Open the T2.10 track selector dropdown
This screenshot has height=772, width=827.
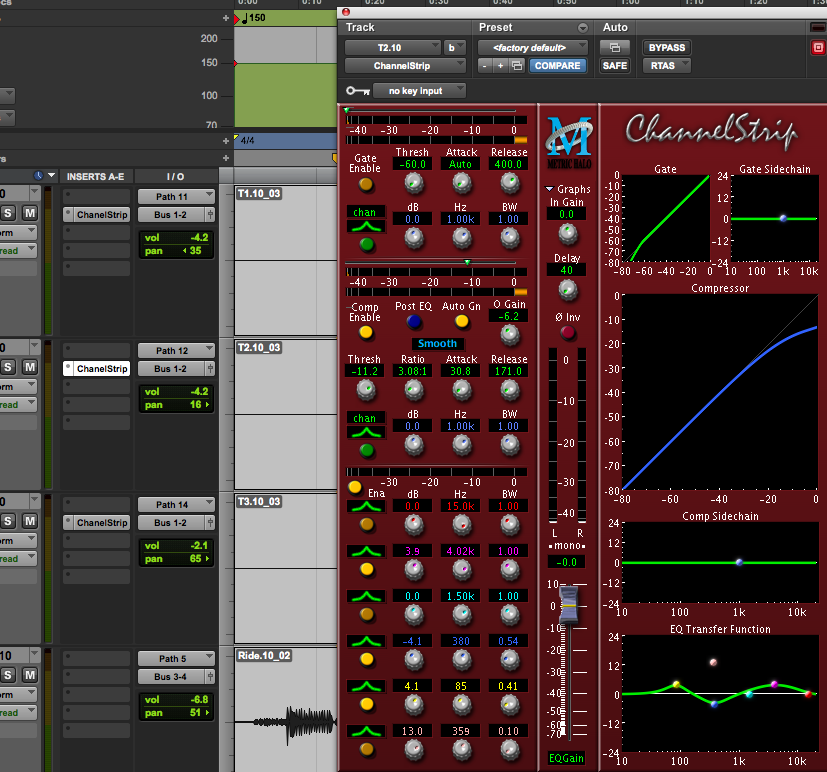392,47
